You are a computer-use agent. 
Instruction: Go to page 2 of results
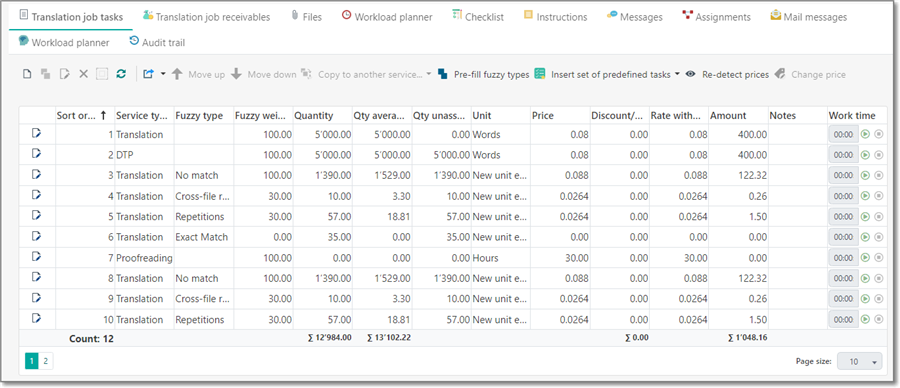(x=45, y=361)
